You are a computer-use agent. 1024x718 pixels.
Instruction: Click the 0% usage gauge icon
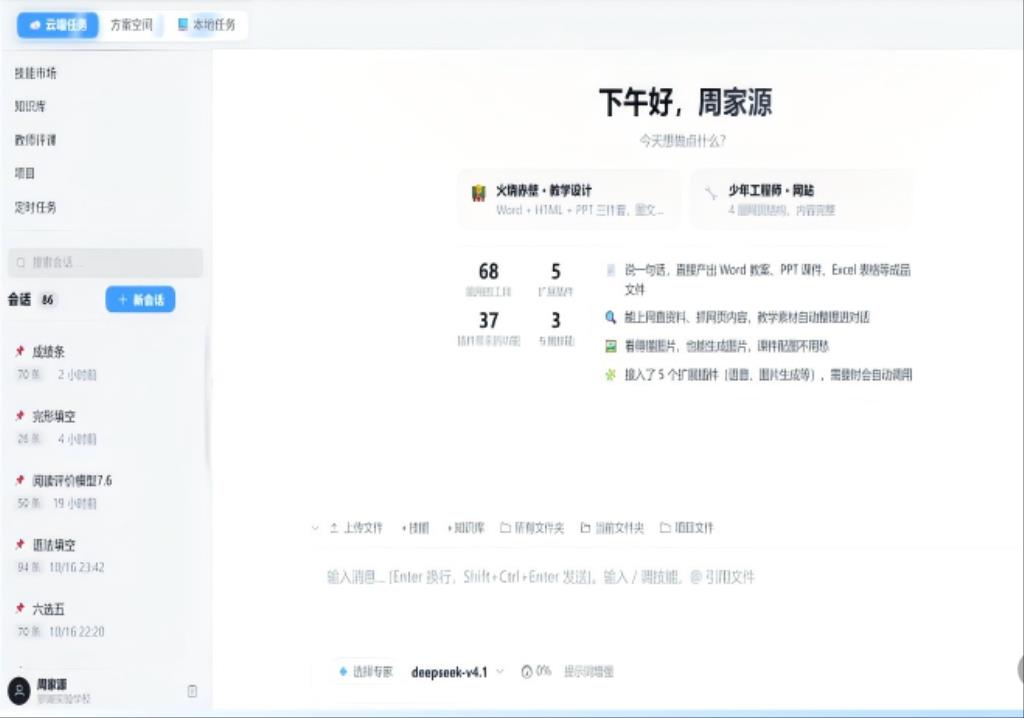click(527, 672)
